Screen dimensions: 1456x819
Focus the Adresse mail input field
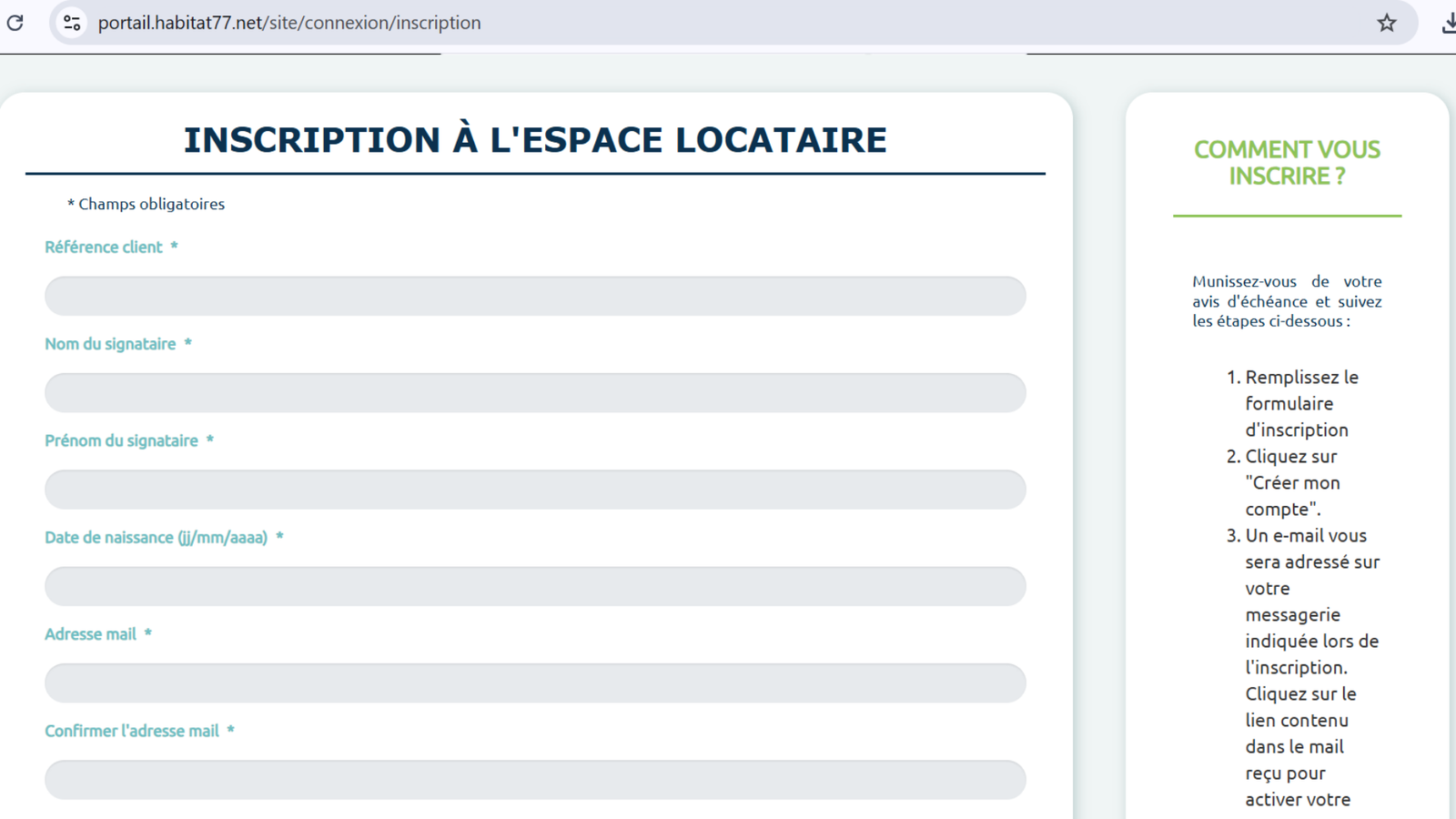point(535,682)
